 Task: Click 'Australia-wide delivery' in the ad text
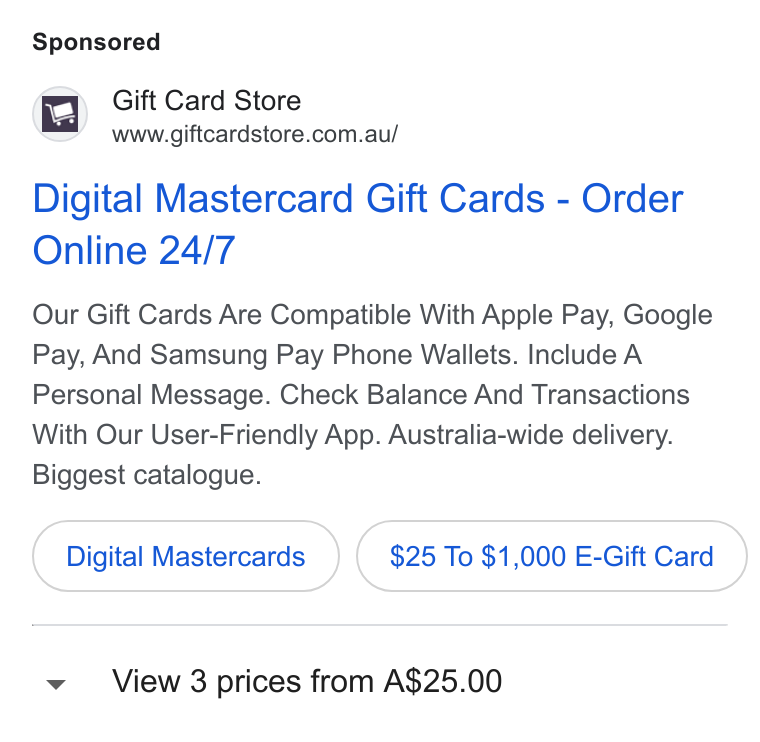coord(529,434)
